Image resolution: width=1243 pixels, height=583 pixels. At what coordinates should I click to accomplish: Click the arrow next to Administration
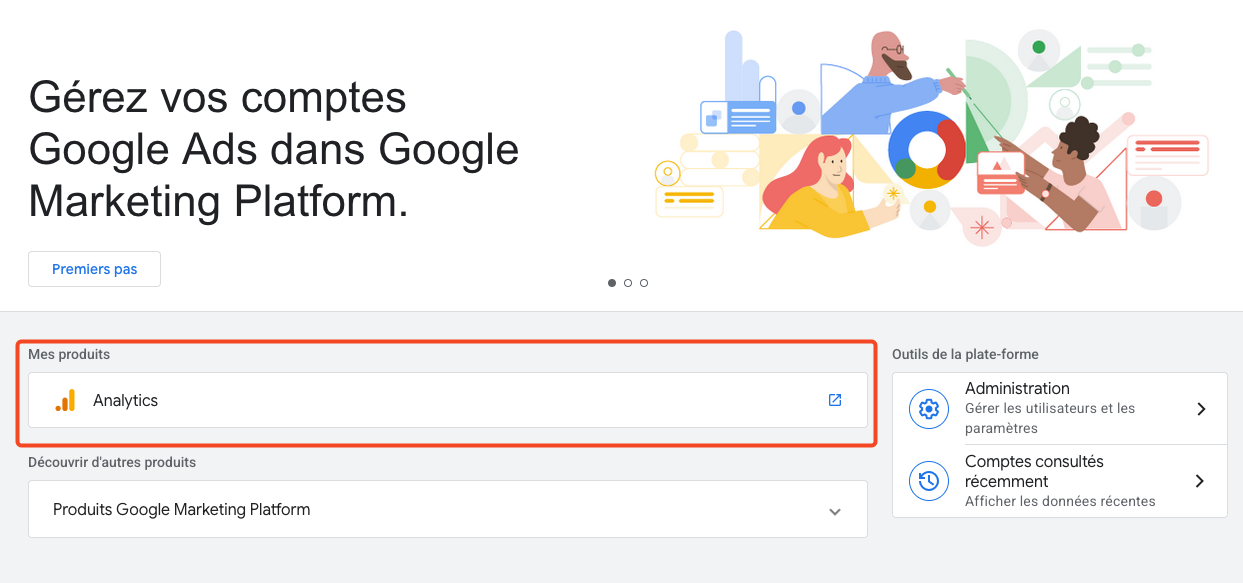tap(1201, 408)
